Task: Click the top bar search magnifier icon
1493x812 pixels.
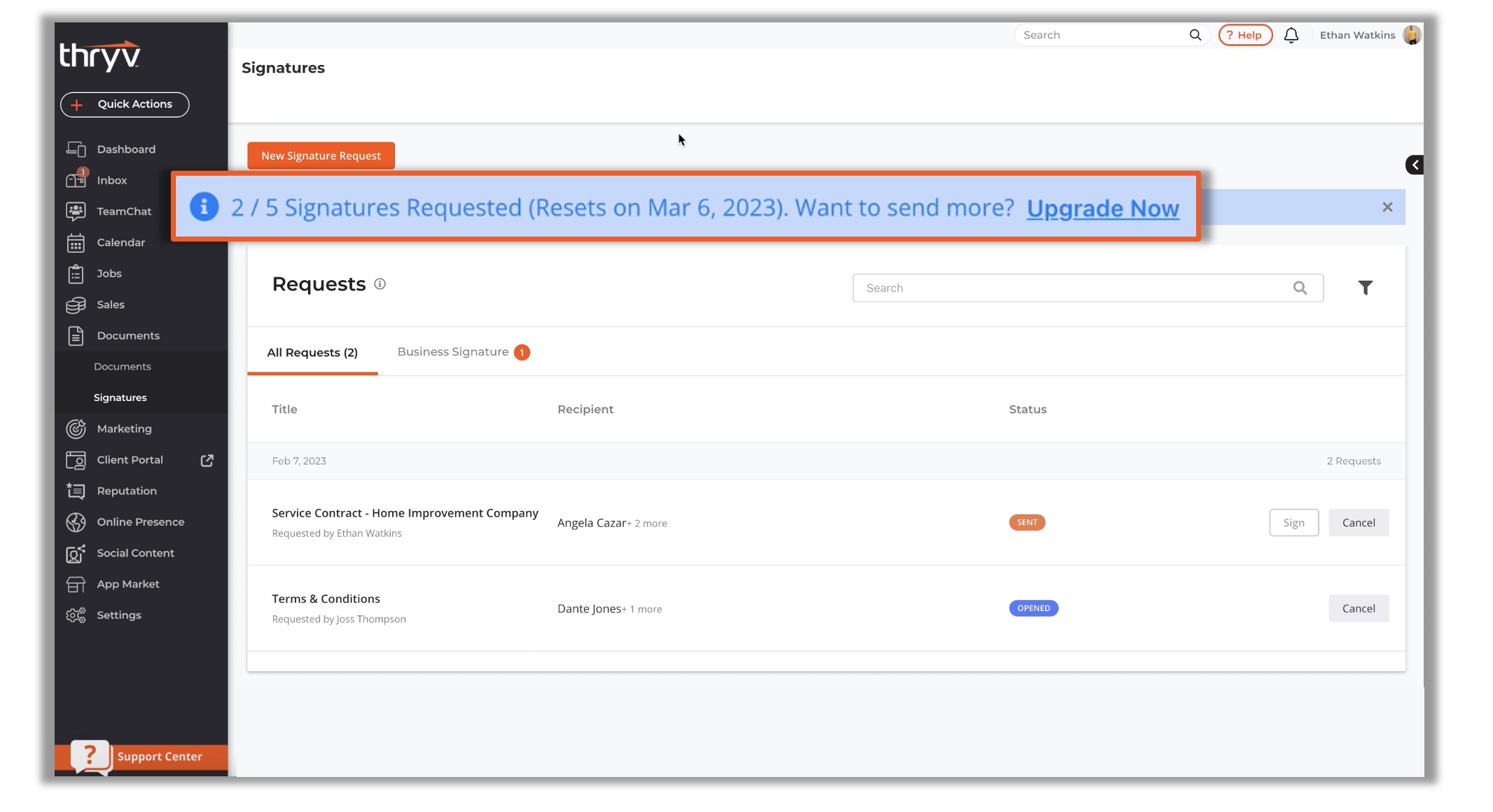Action: click(x=1195, y=35)
